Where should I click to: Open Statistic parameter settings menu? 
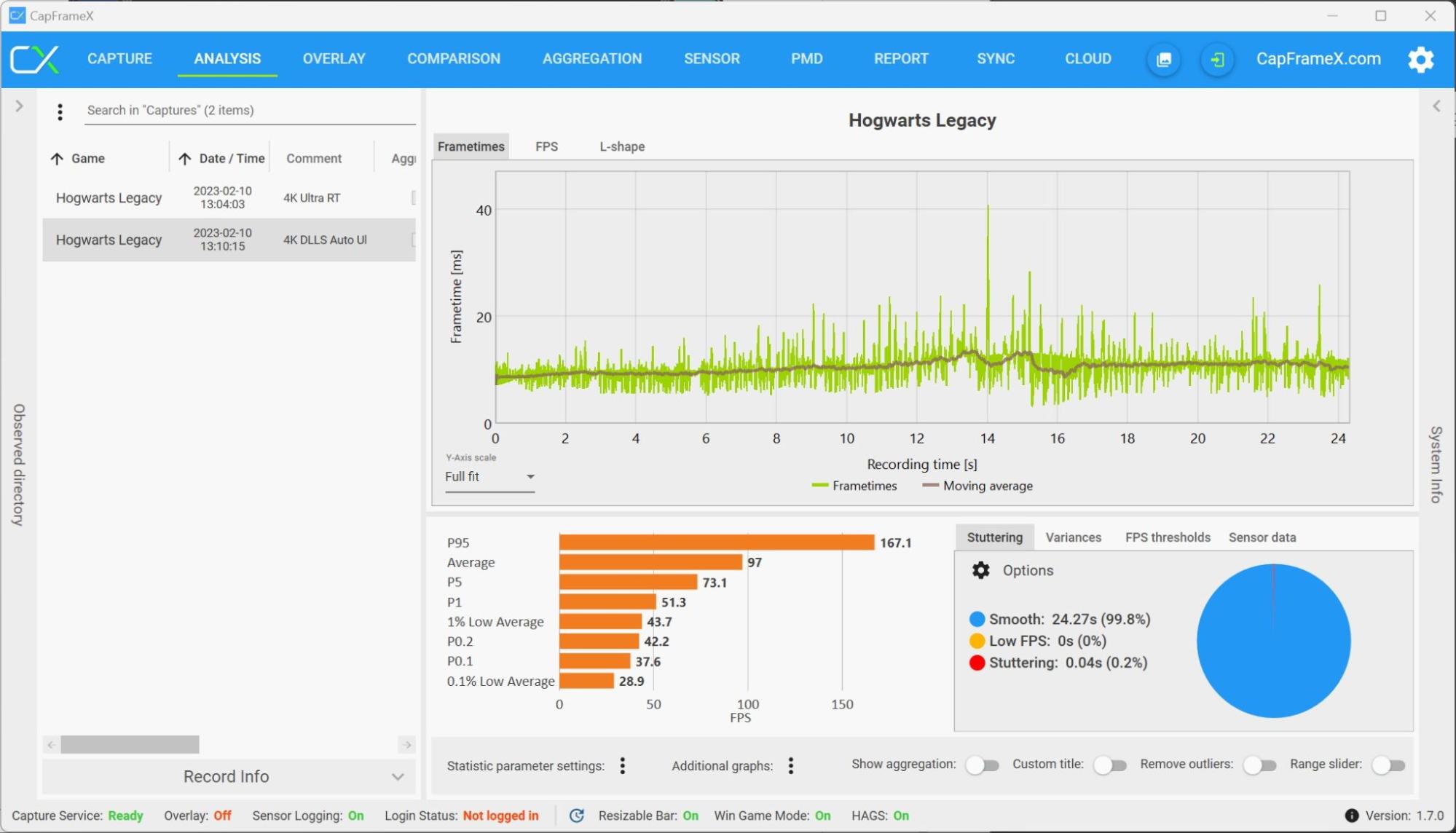(x=623, y=765)
